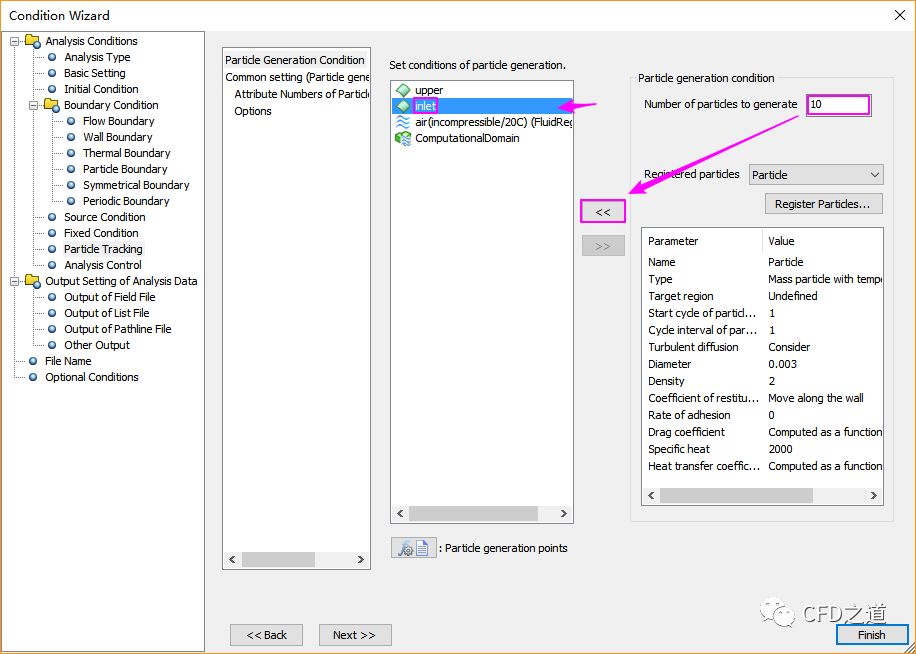
Task: Click the ComputationalDomain icon
Action: coord(403,138)
